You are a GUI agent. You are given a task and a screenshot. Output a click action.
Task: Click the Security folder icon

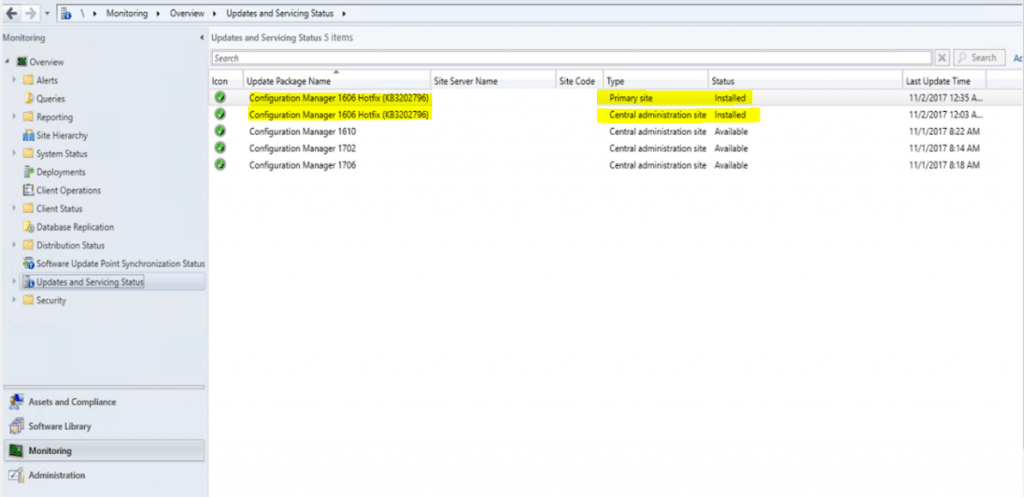pos(28,300)
